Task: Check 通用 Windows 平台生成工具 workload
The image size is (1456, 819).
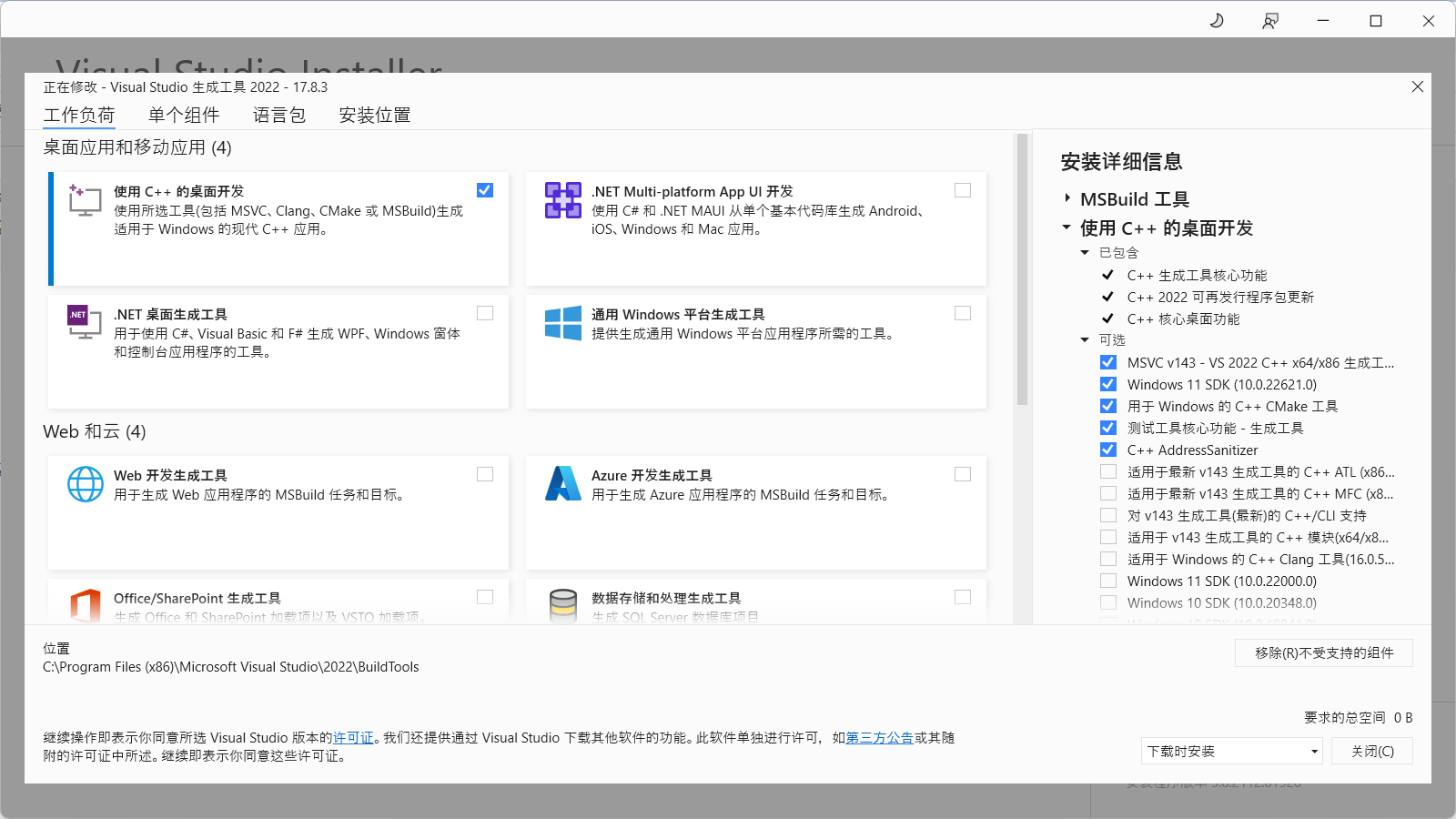Action: pyautogui.click(x=963, y=313)
